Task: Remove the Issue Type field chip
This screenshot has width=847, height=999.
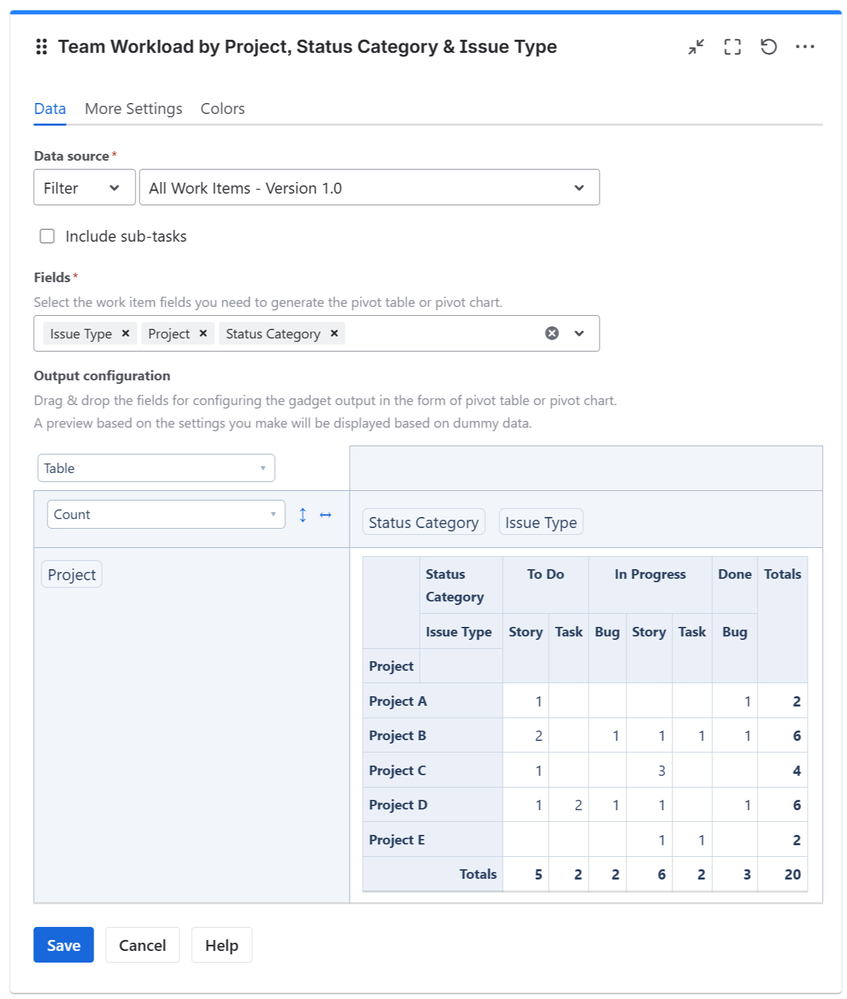Action: tap(126, 333)
